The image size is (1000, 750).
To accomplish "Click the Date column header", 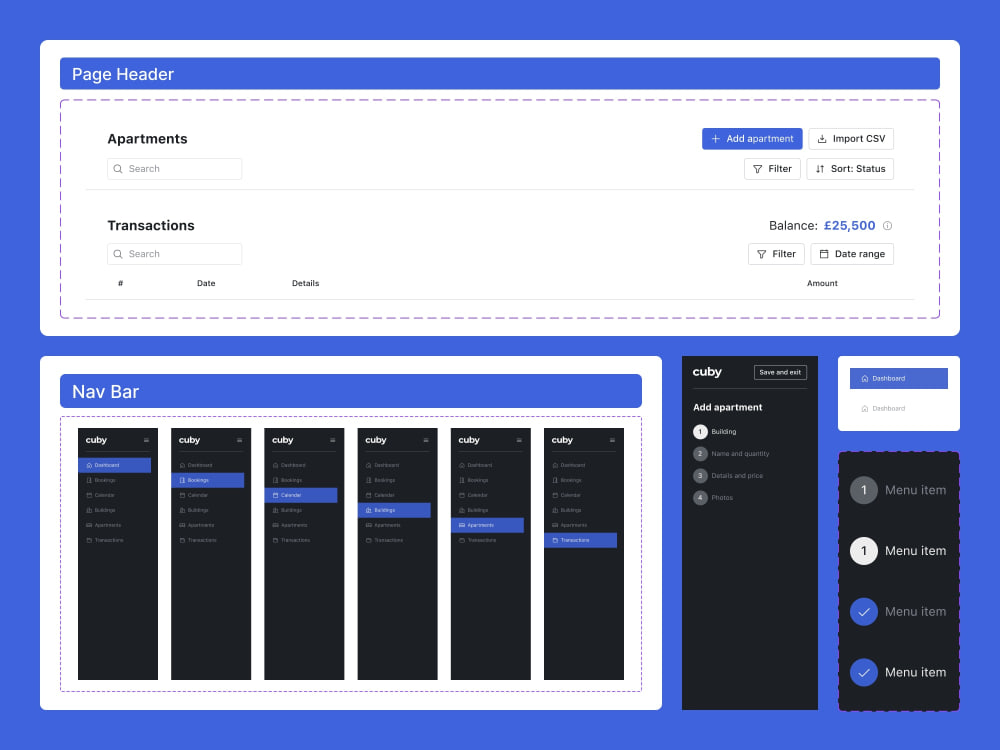I will coord(206,283).
